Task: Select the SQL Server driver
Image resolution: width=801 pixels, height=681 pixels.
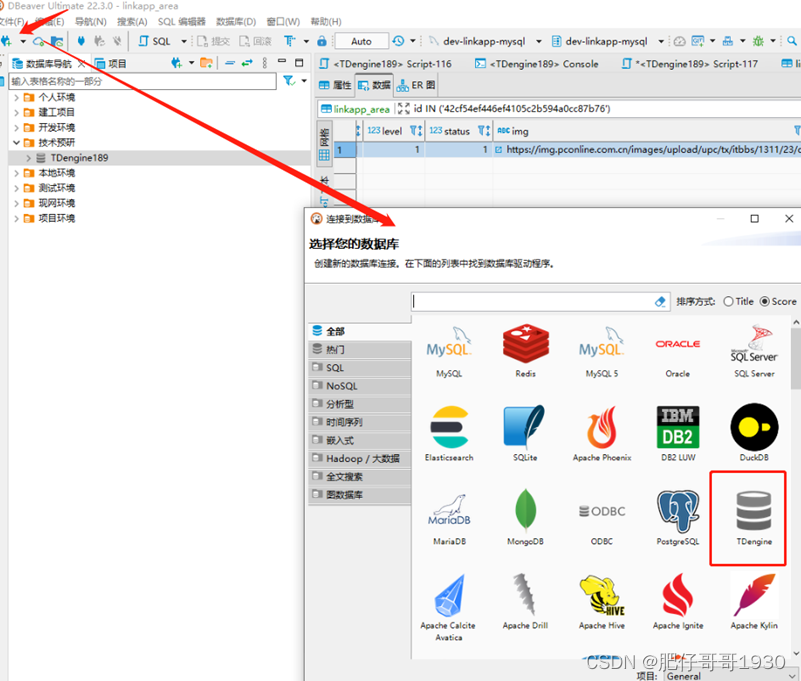Action: coord(754,351)
